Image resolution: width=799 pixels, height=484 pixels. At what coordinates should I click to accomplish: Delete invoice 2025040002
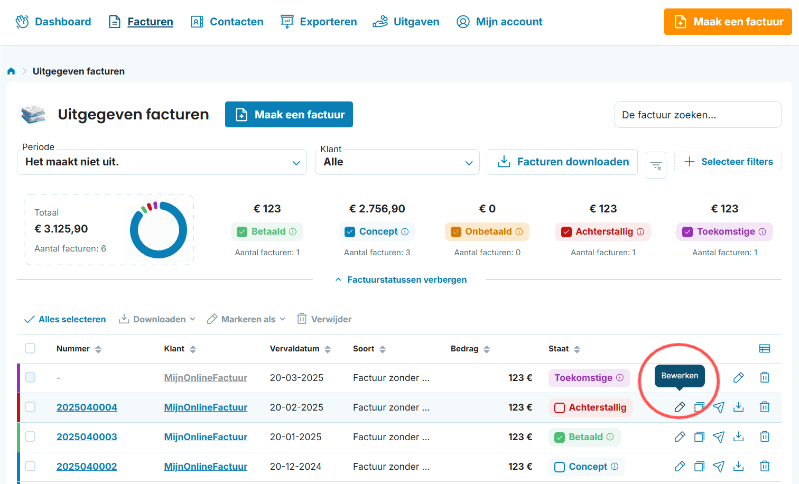coord(764,466)
